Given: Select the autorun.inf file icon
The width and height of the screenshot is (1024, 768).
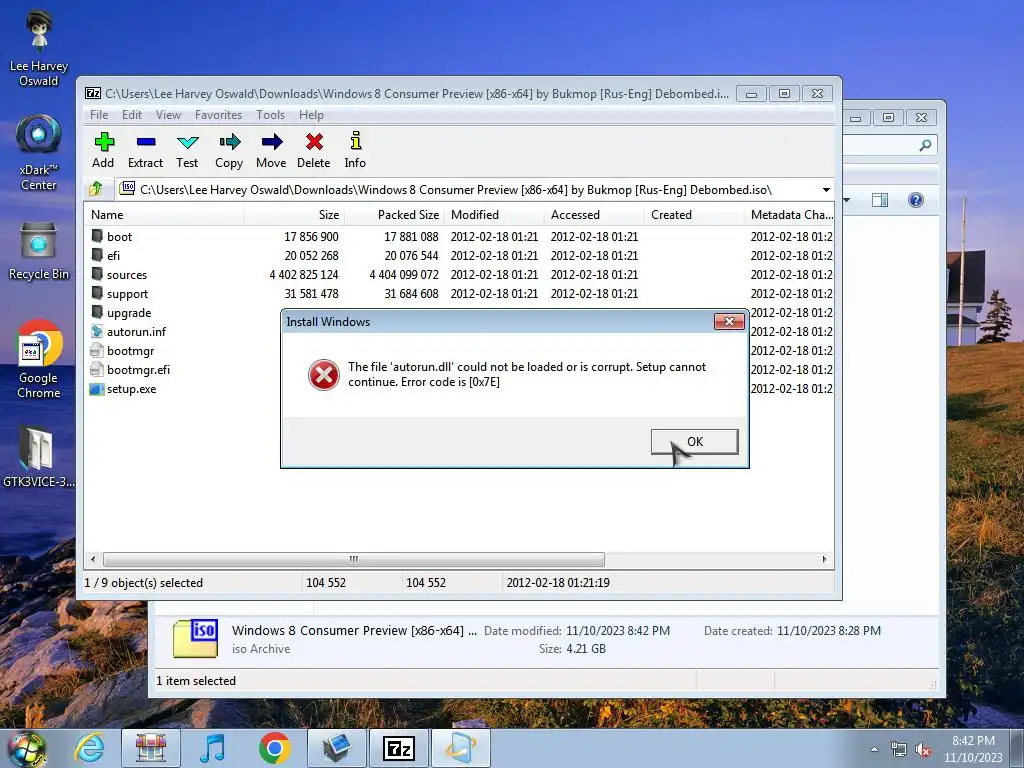Looking at the screenshot, I should point(97,331).
